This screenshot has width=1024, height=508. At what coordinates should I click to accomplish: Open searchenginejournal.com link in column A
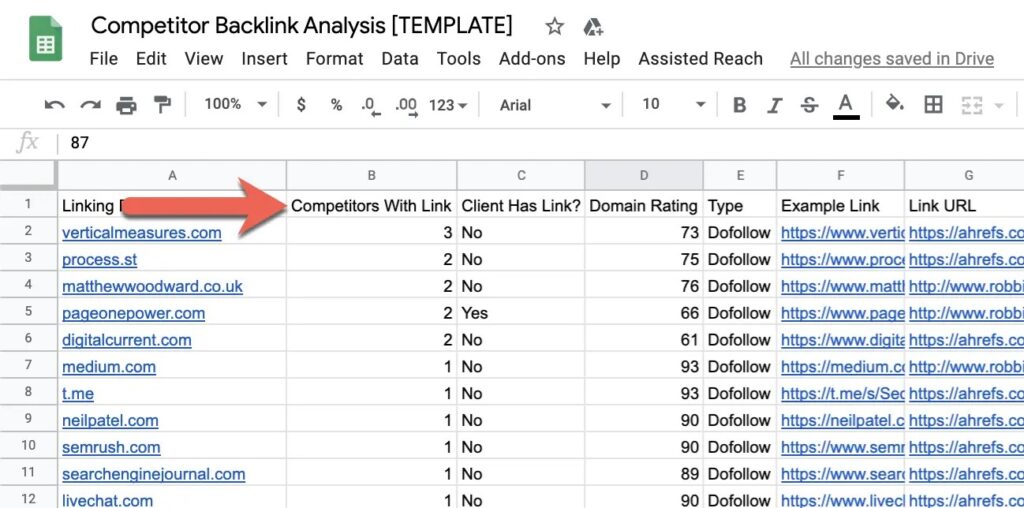click(x=153, y=474)
